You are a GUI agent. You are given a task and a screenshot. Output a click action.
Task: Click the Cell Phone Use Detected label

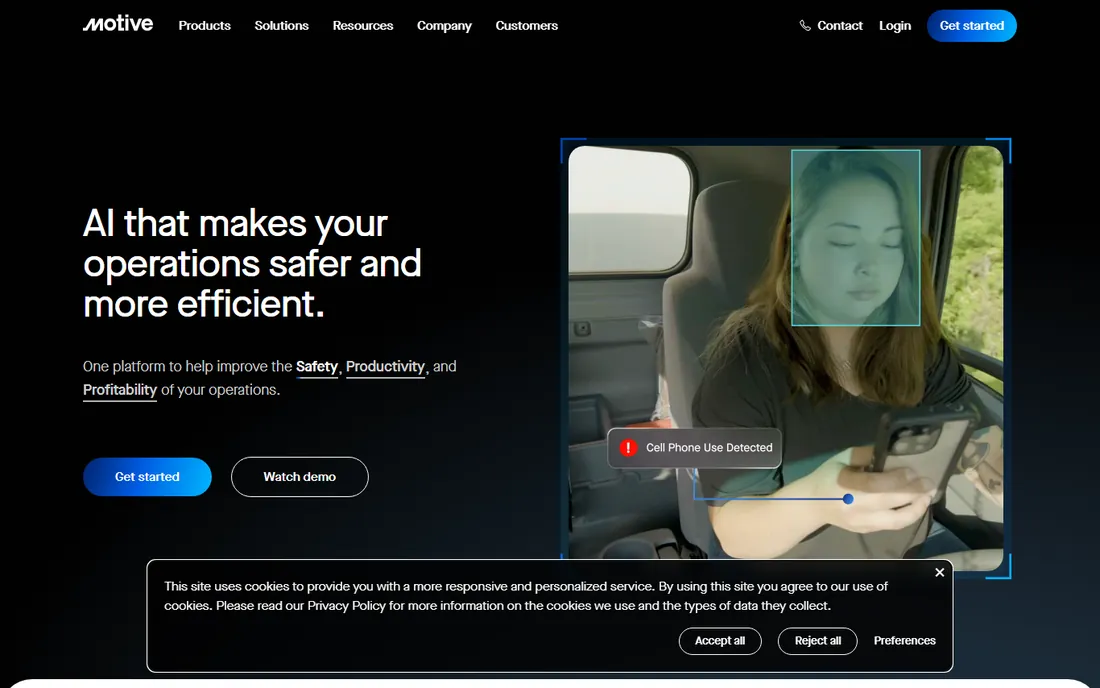click(695, 447)
